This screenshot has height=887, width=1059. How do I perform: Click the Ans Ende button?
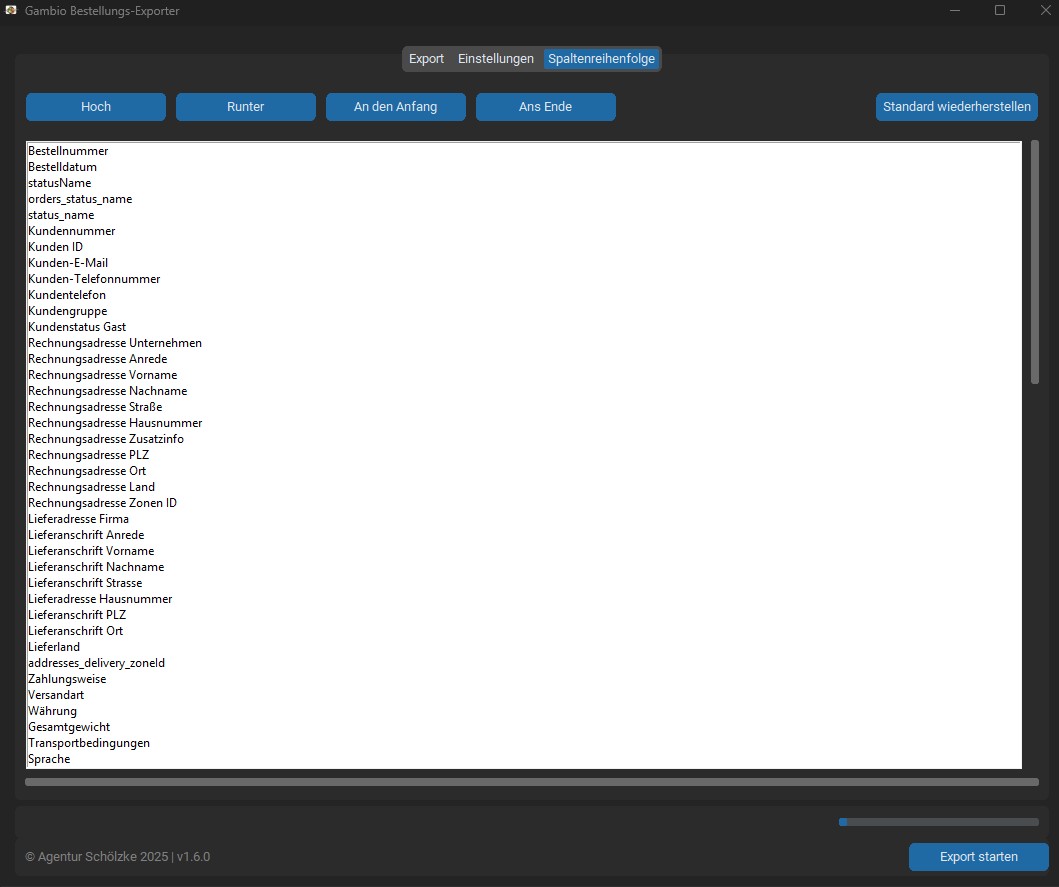546,107
